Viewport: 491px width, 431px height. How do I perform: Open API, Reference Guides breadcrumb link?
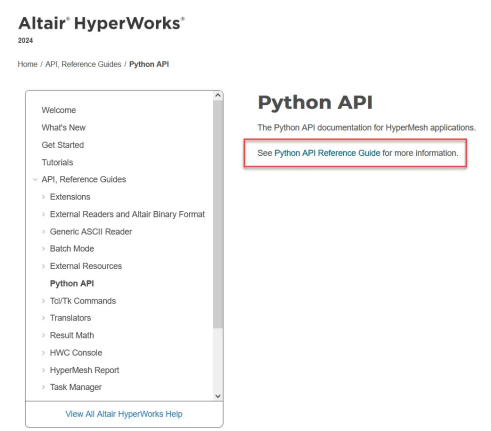click(x=83, y=64)
